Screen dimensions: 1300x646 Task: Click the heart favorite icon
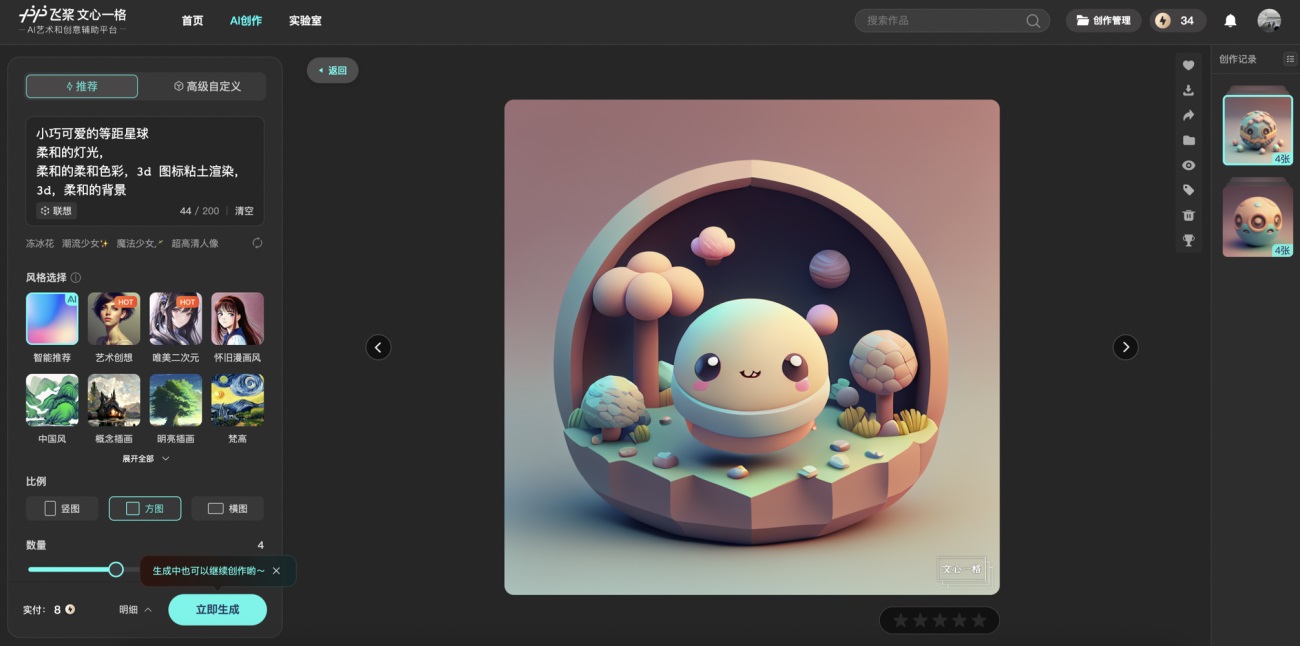point(1188,65)
